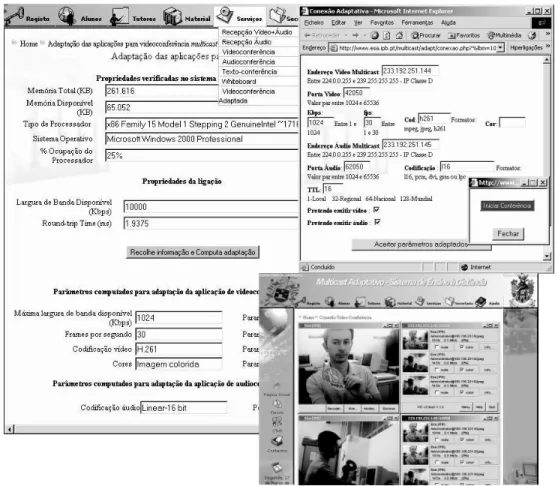Click the Ajuda book icon in Multicast Adaptativo window
Image resolution: width=558 pixels, height=486 pixels.
480,302
